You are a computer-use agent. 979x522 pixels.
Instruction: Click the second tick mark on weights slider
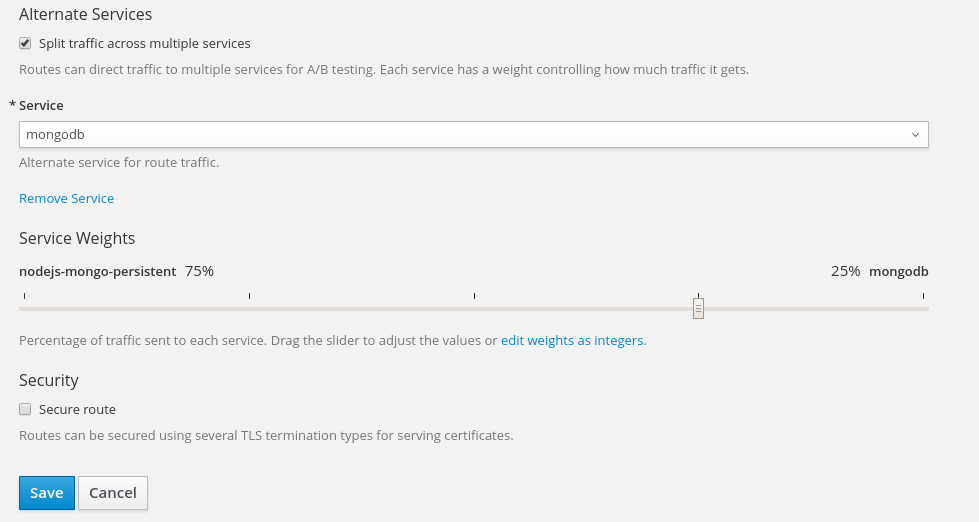pos(249,296)
